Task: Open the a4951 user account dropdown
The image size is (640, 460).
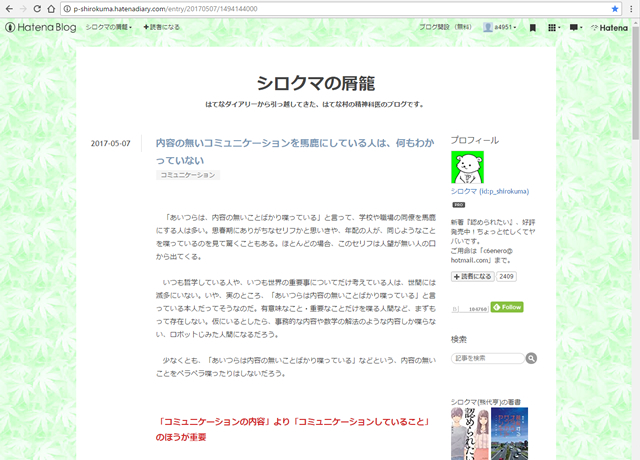Action: 500,27
